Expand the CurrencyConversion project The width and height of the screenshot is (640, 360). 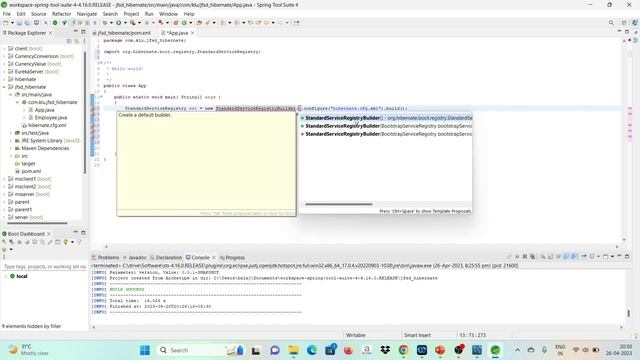(4, 56)
